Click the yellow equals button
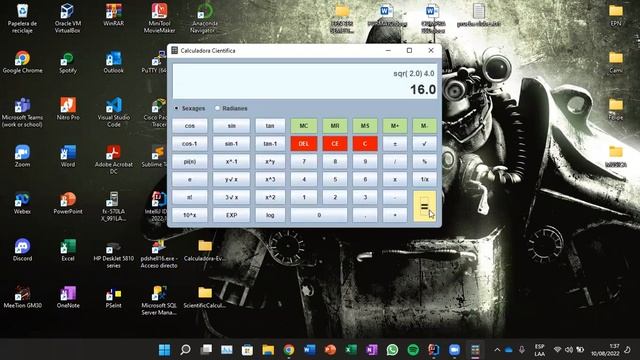This screenshot has height=360, width=640. [424, 206]
